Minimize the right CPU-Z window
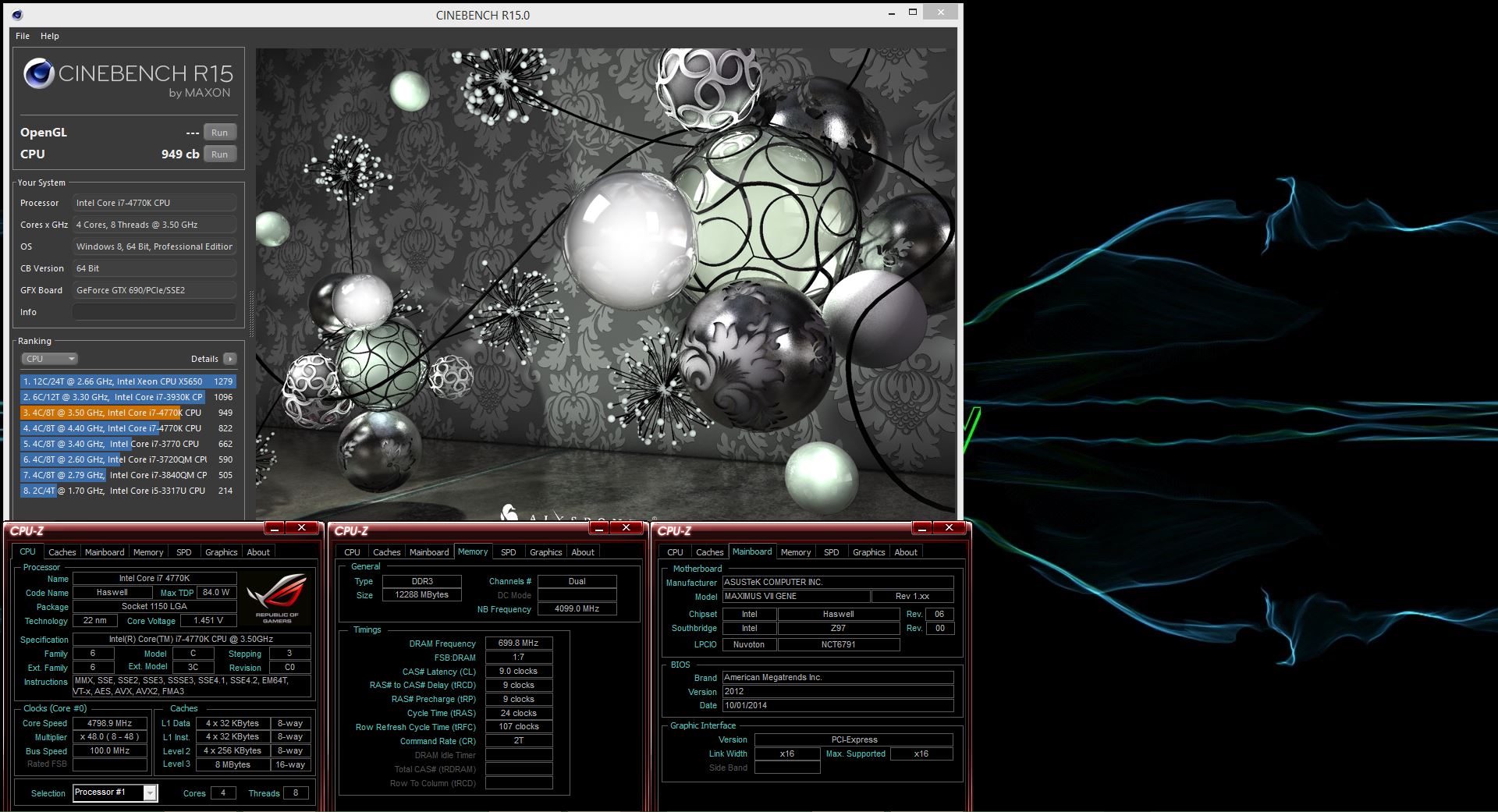 [x=921, y=528]
